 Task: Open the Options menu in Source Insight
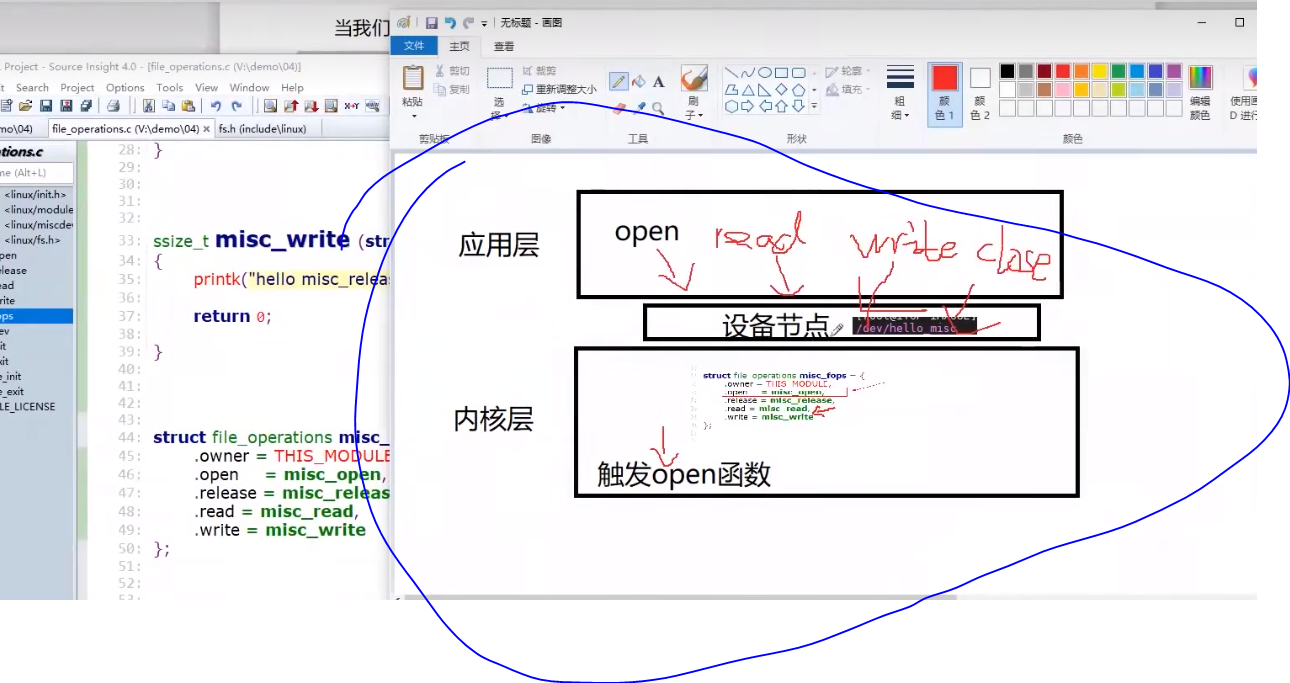pos(125,88)
